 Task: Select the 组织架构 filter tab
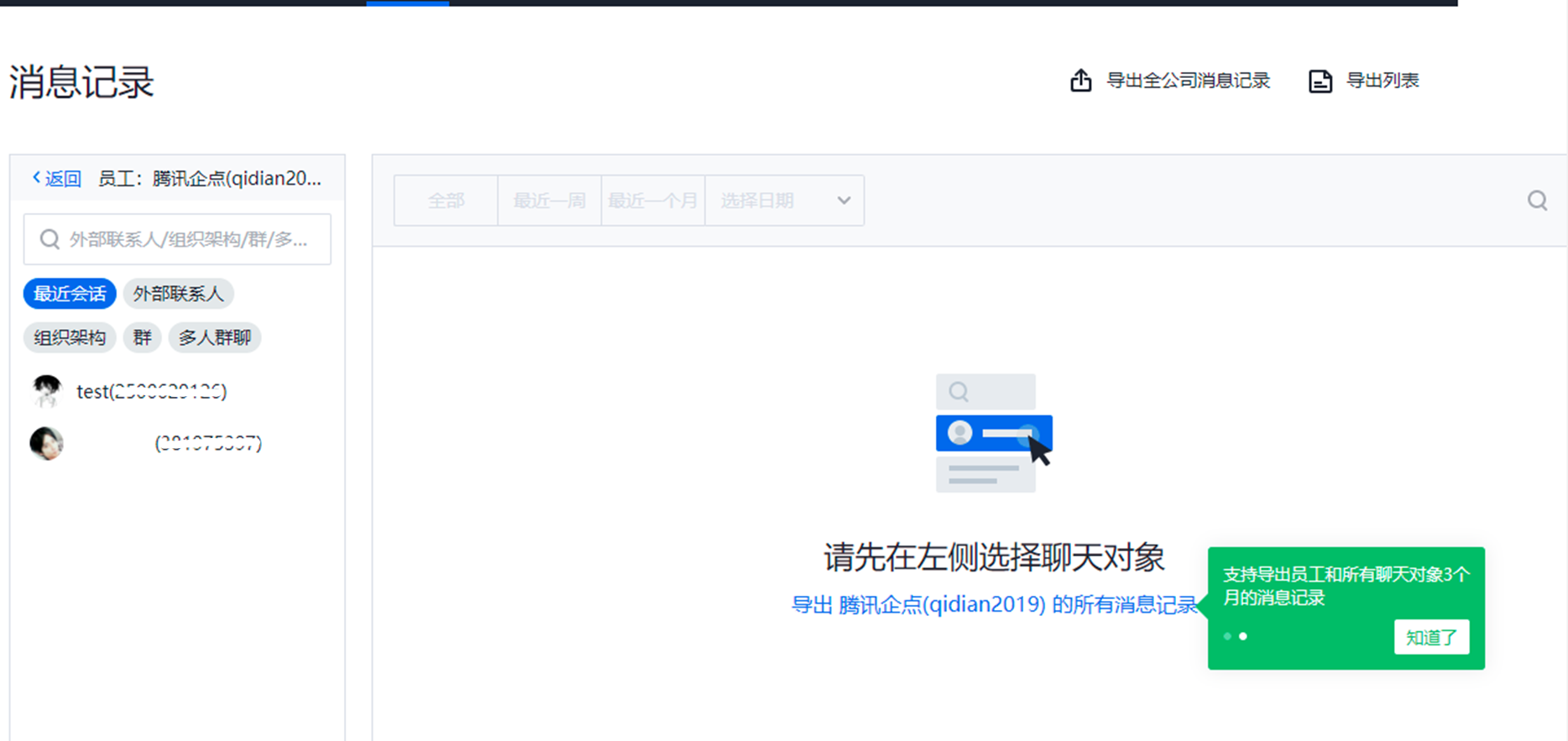70,337
